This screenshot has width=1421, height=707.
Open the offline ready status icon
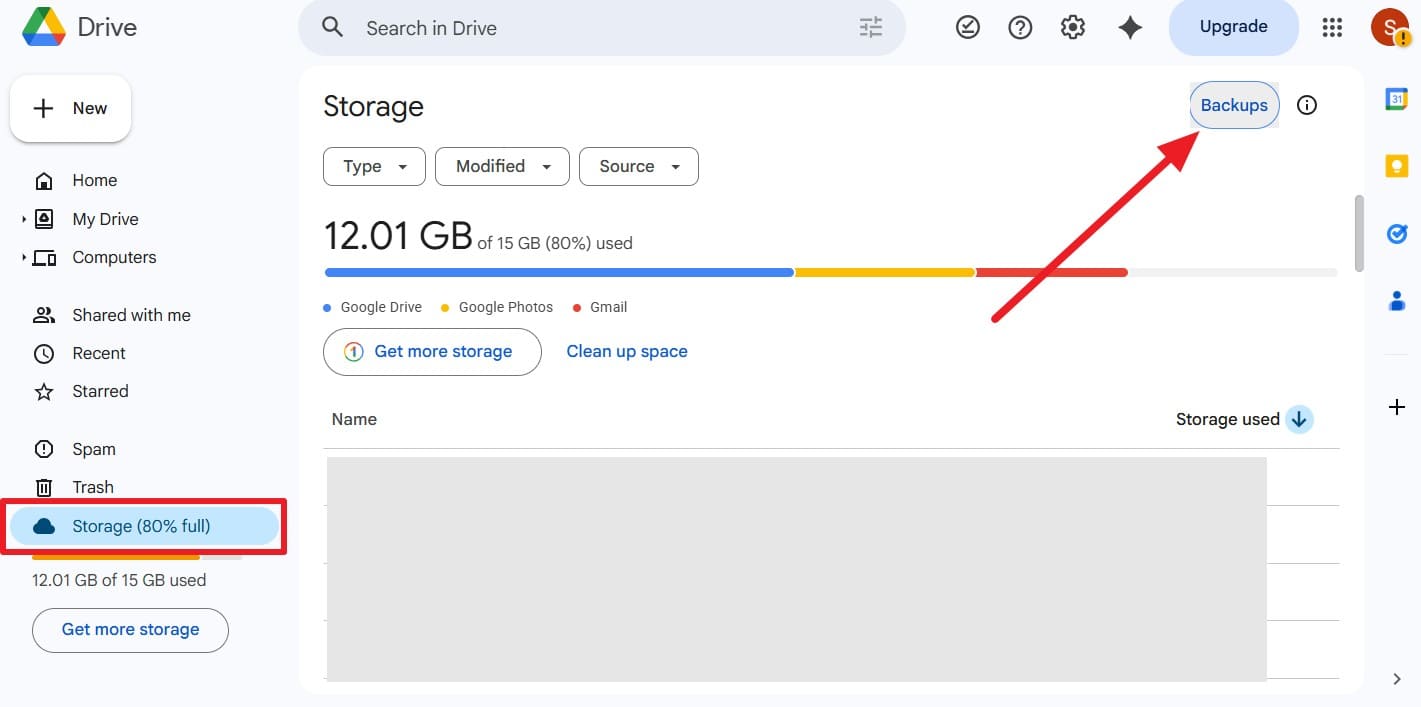[x=967, y=28]
